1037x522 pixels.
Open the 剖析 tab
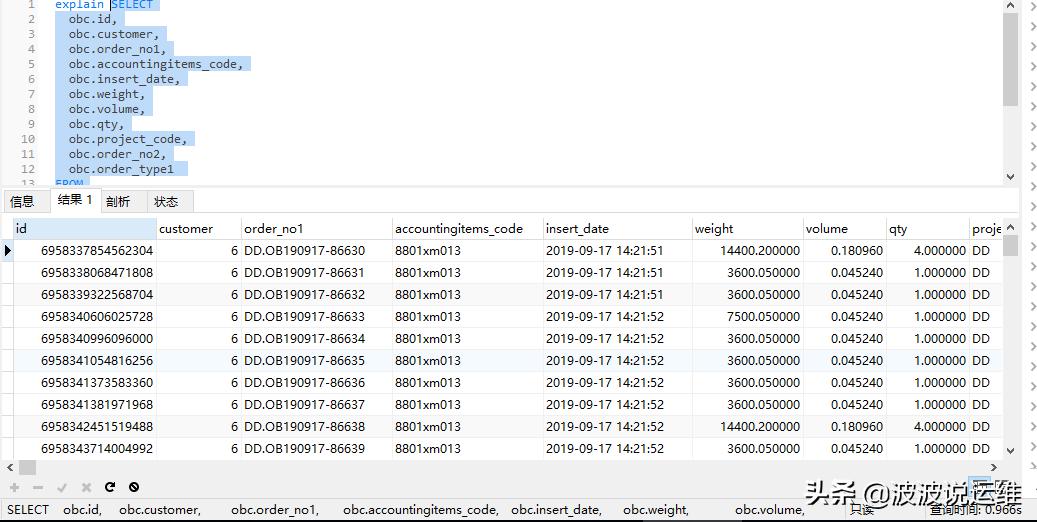pos(118,201)
